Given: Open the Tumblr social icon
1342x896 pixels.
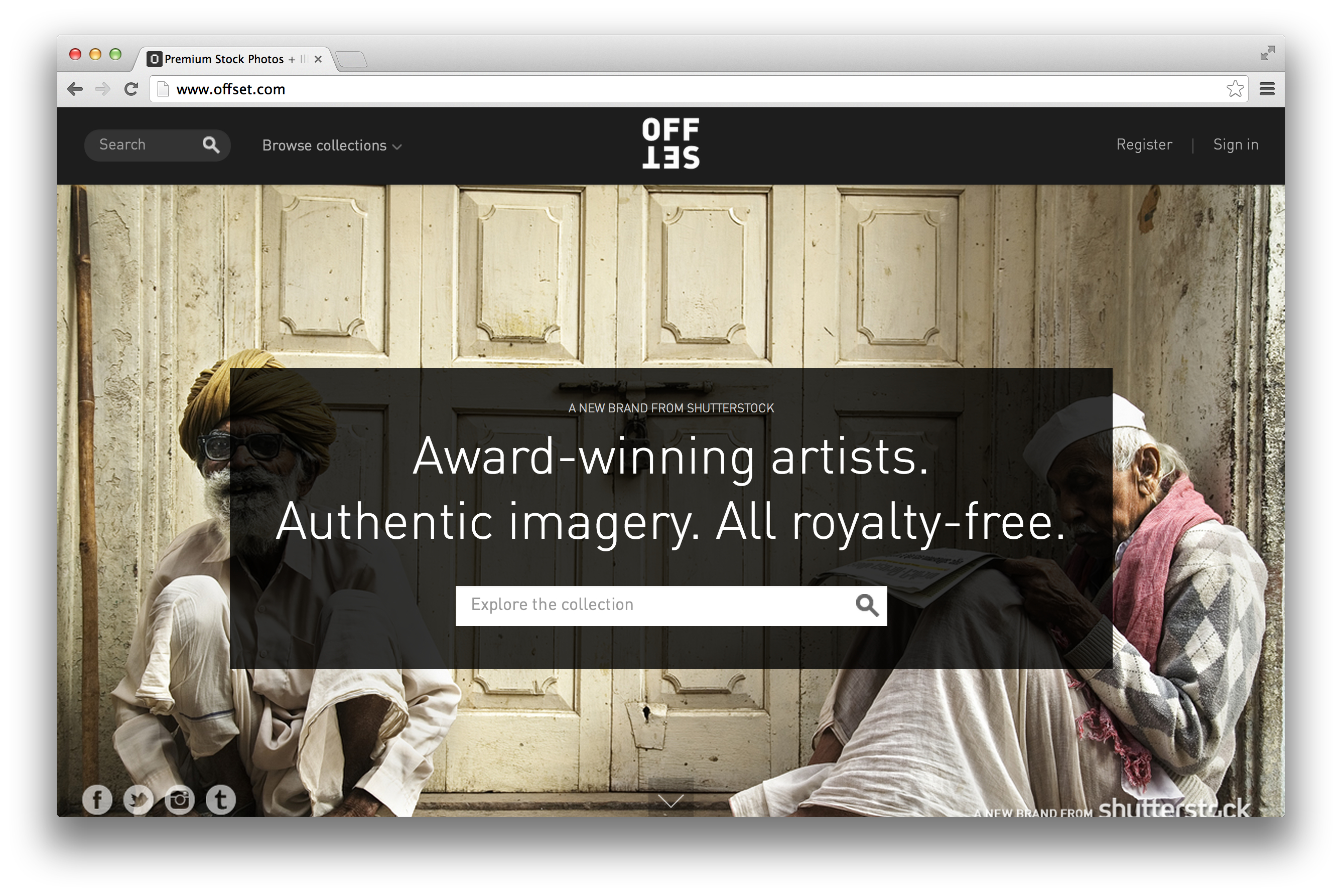Looking at the screenshot, I should [x=221, y=800].
